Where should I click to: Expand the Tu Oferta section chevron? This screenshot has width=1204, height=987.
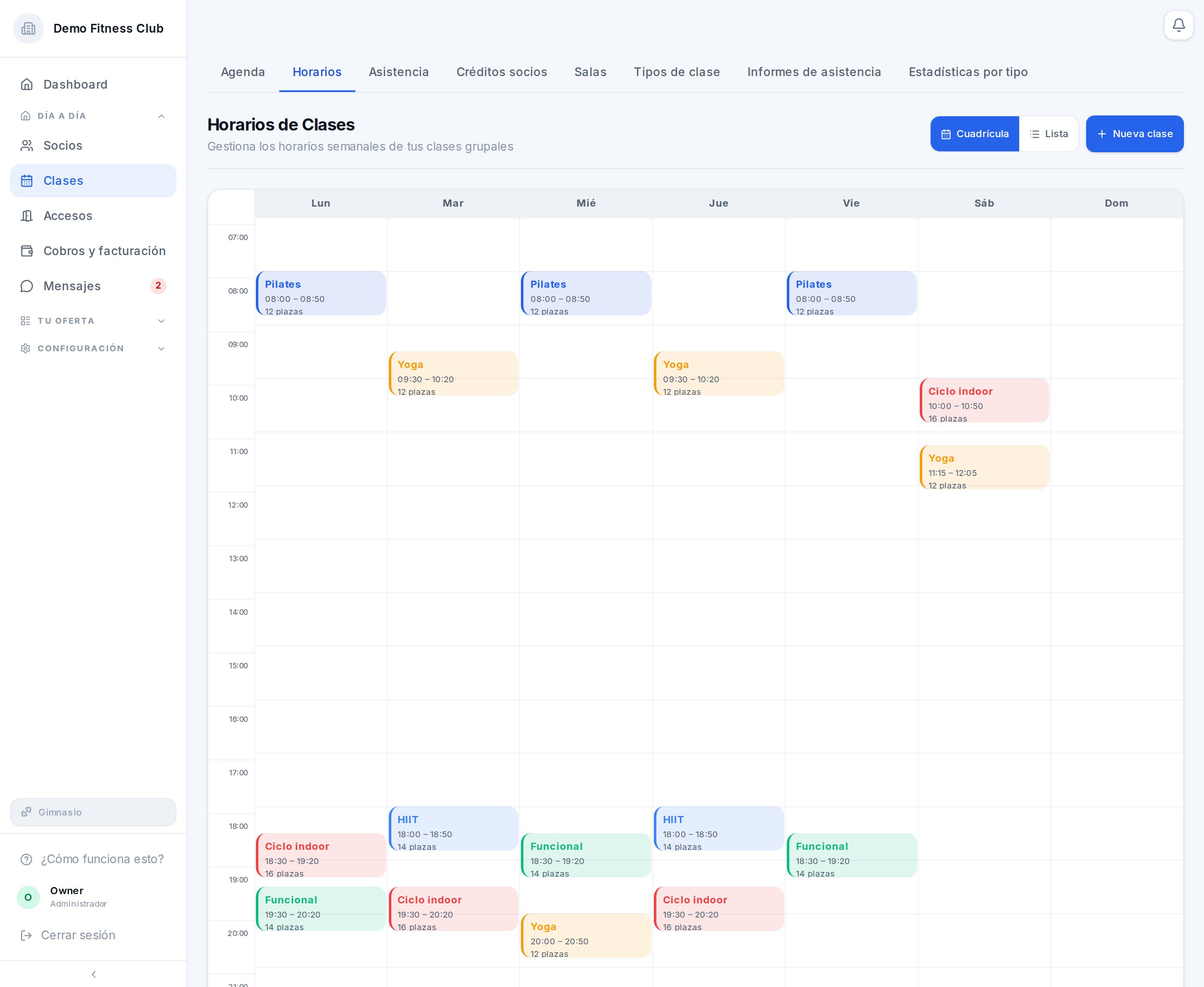[x=161, y=321]
